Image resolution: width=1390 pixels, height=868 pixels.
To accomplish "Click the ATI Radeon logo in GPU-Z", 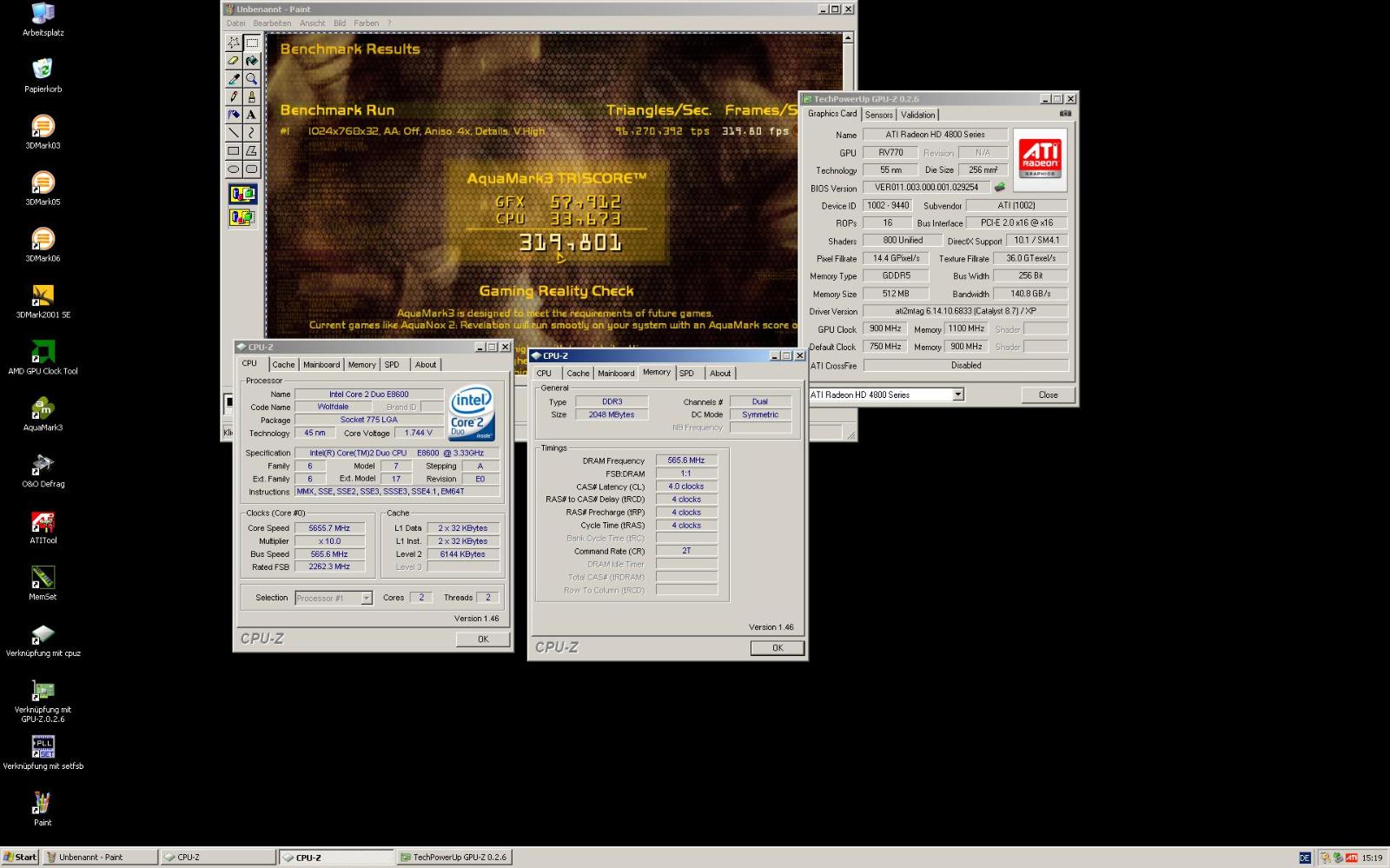I will tap(1040, 160).
